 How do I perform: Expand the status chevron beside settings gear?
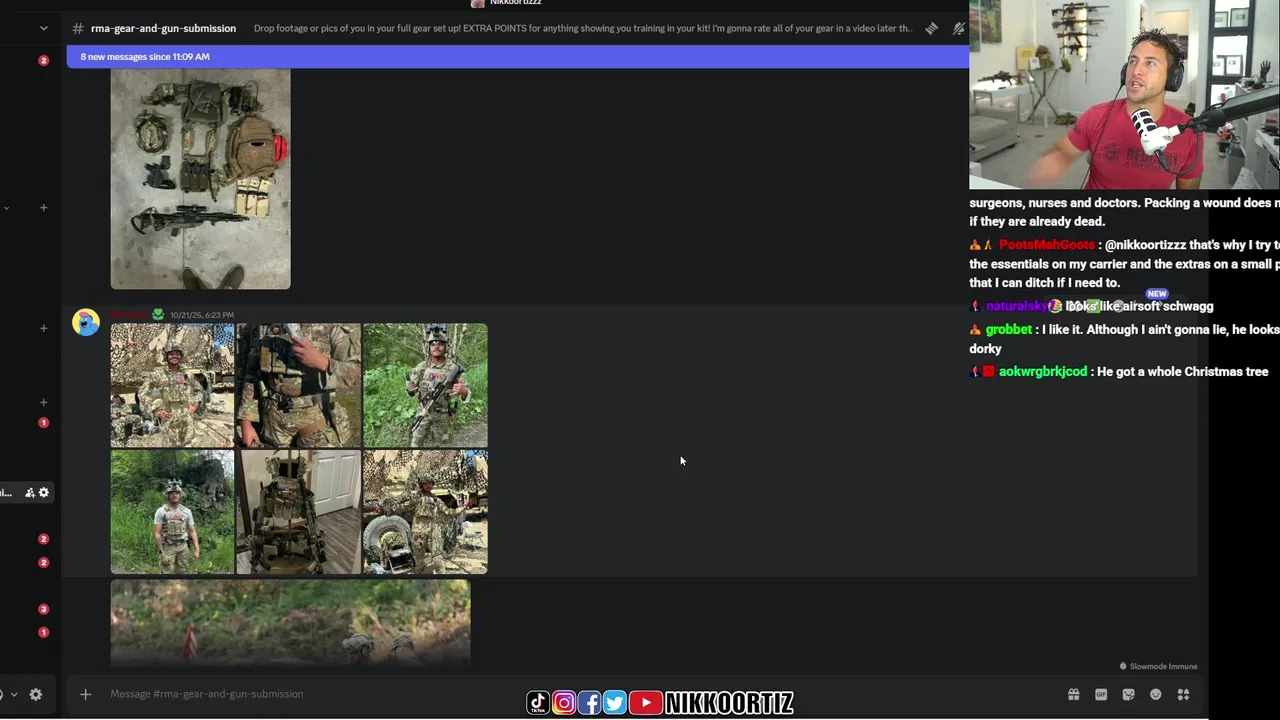point(13,694)
